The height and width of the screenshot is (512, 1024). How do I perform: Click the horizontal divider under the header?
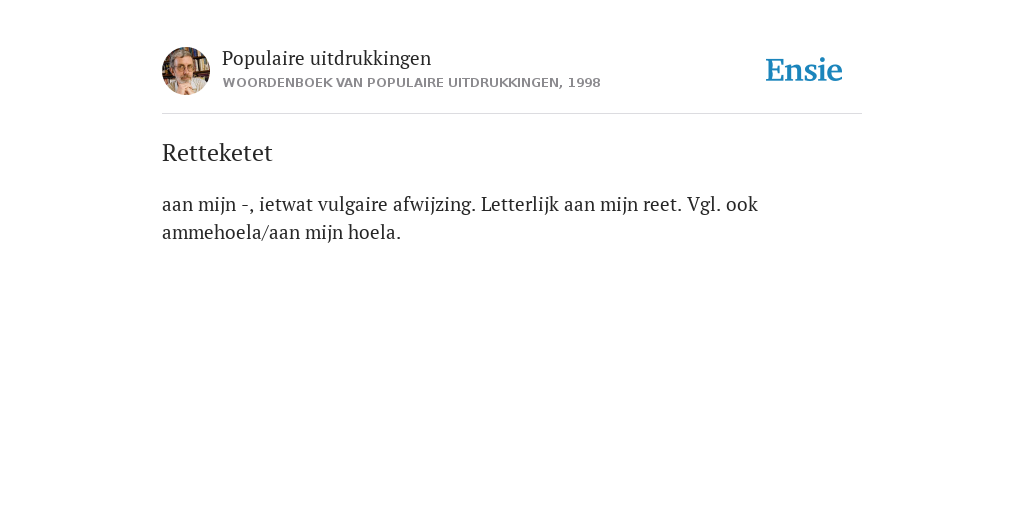click(x=512, y=114)
